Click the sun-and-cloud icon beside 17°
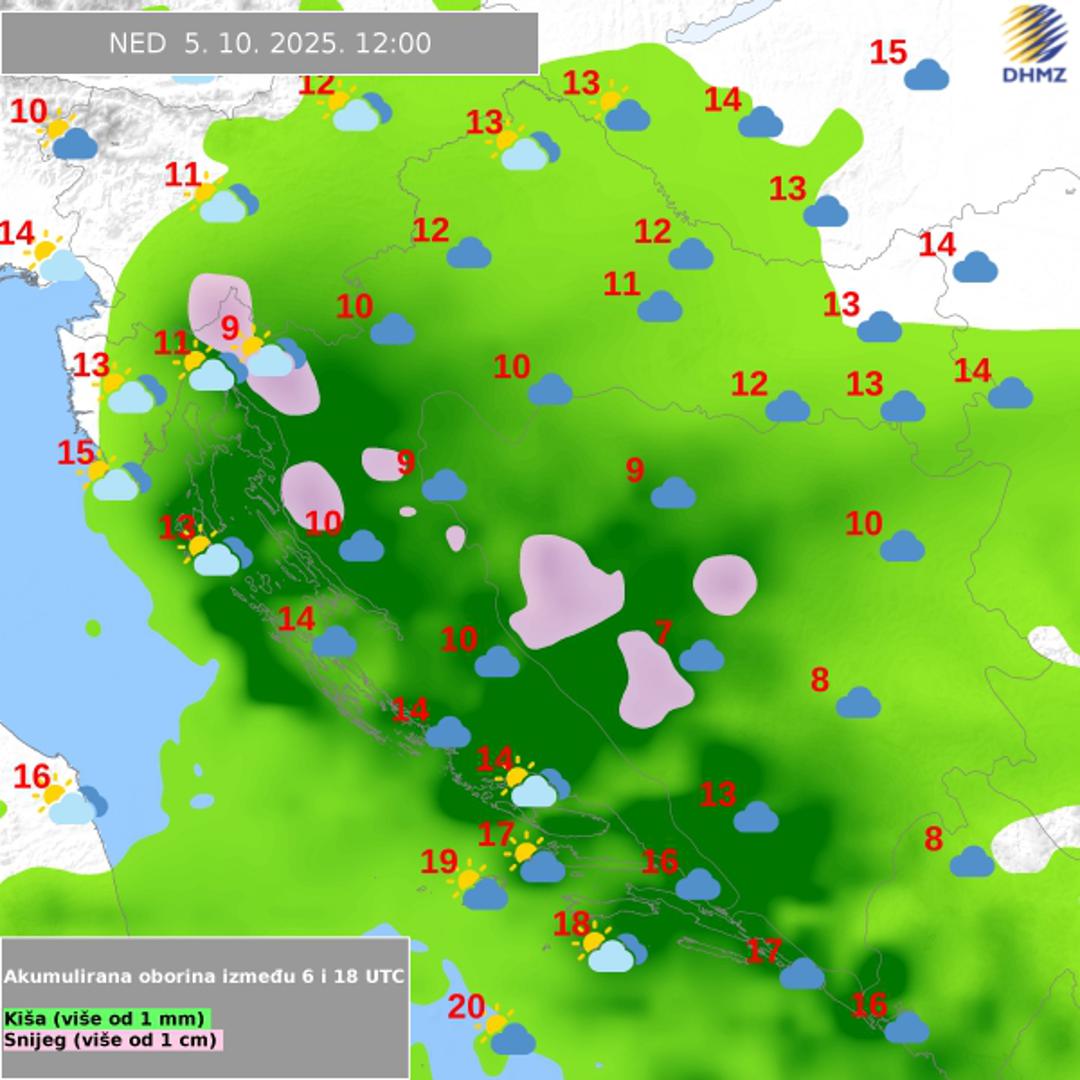The image size is (1080, 1080). pos(537,861)
